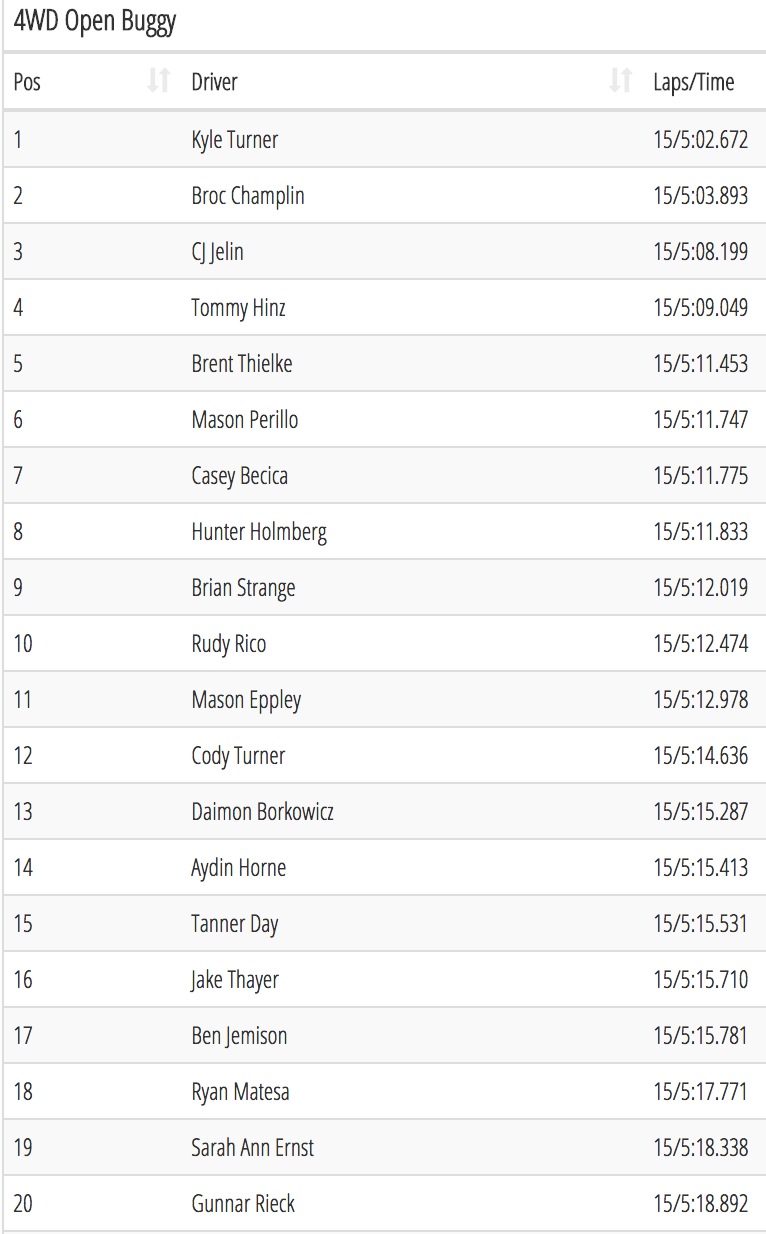Click Gunnar Rieck's time 15/5:18.892

[700, 1203]
